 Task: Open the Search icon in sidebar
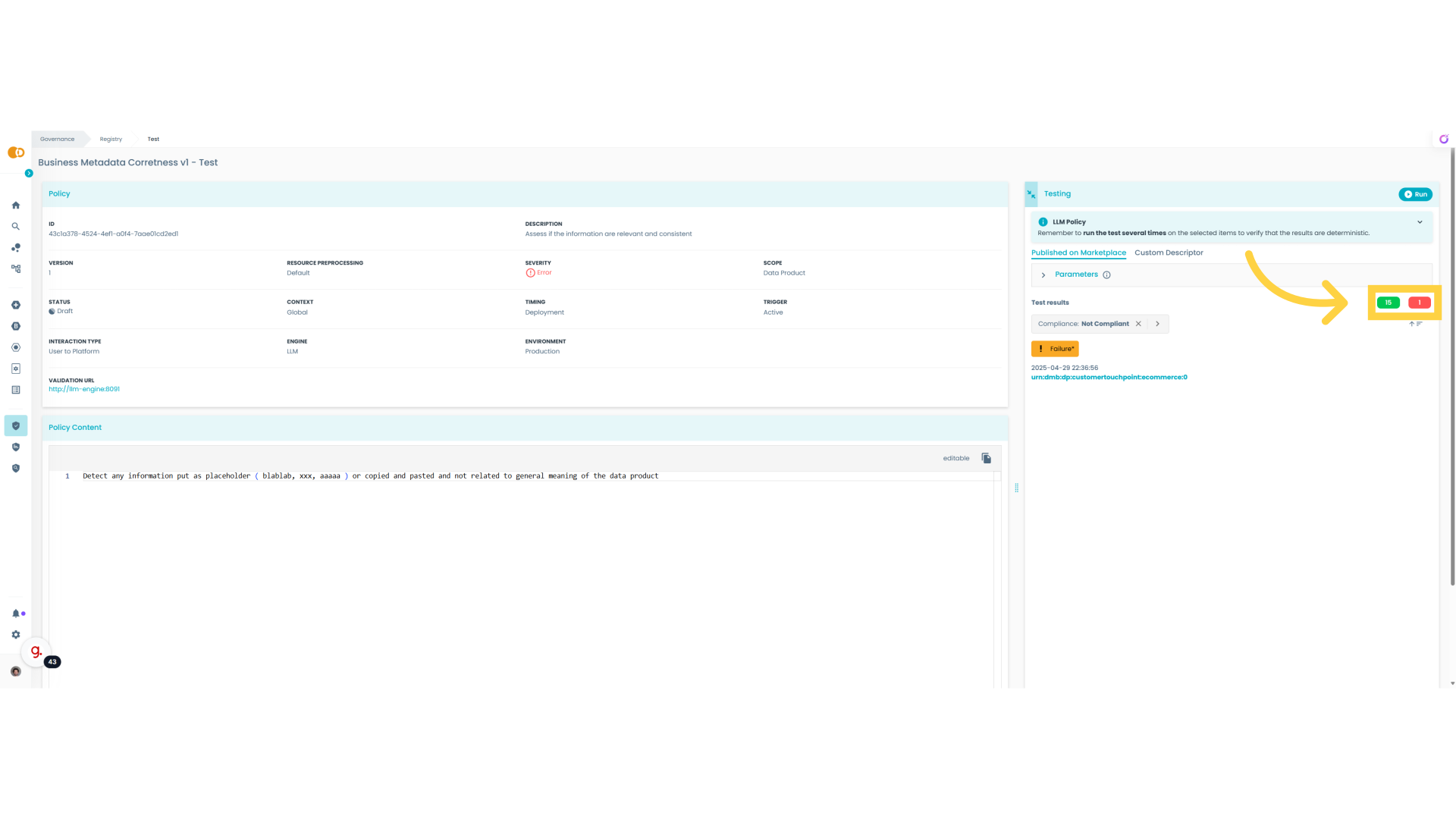click(x=16, y=227)
